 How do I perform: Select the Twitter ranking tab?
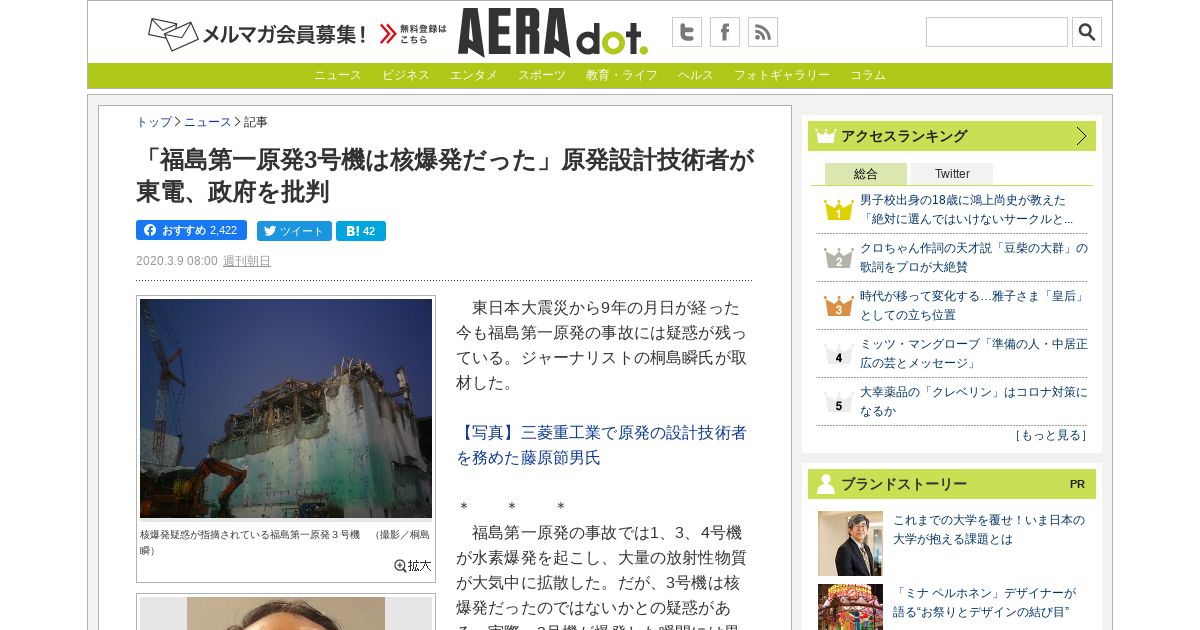952,174
